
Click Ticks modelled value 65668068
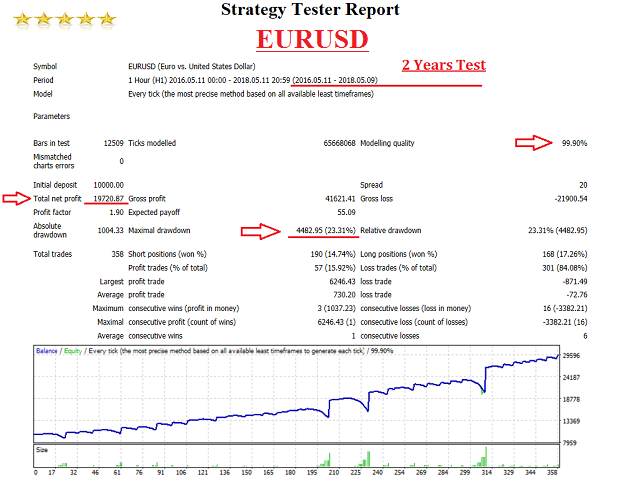(340, 143)
